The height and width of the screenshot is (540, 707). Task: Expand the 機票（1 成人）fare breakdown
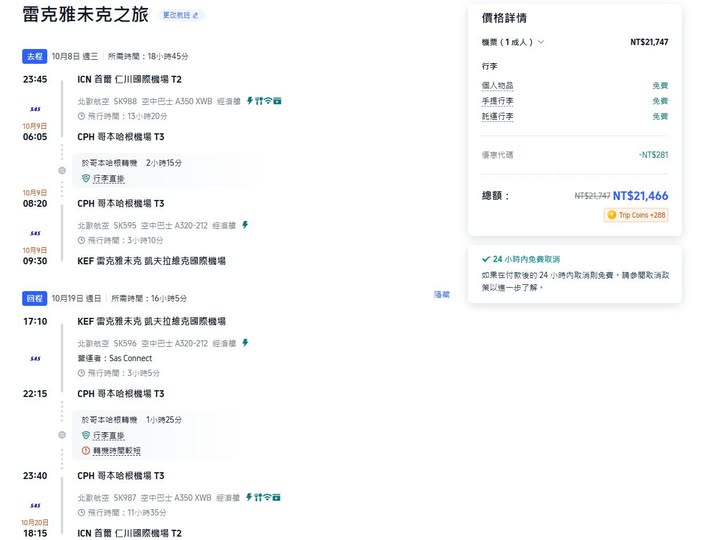point(514,42)
